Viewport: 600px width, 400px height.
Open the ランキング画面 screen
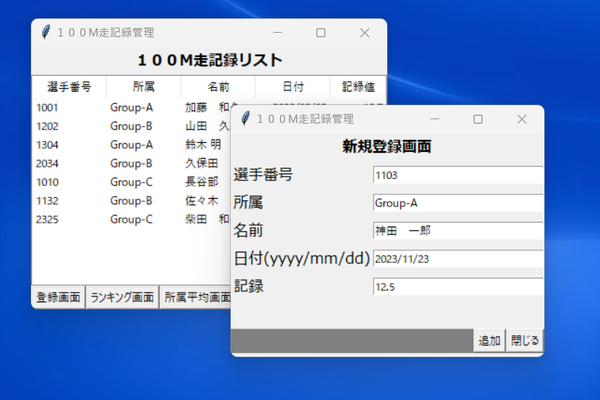[122, 297]
